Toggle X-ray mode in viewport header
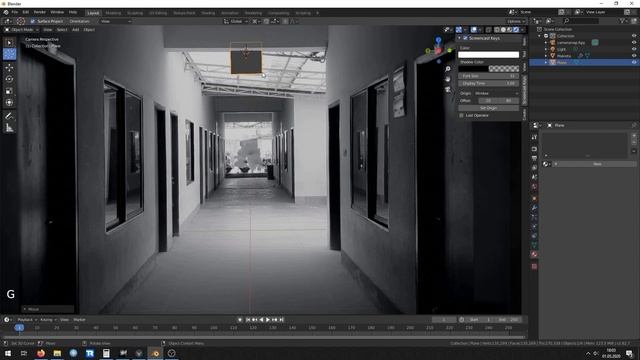 [x=489, y=30]
